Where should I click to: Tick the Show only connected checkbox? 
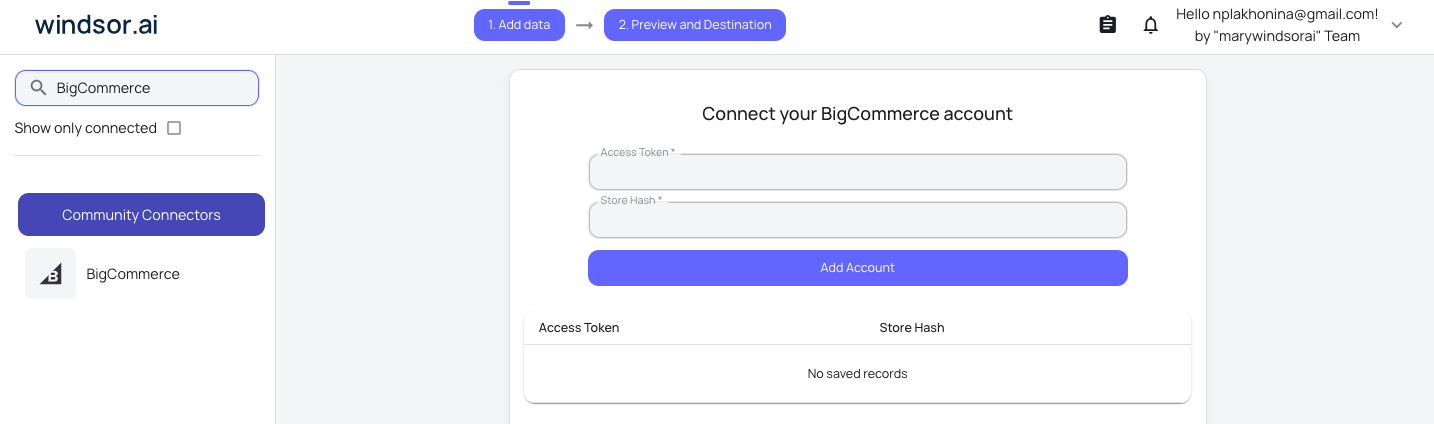(x=174, y=128)
